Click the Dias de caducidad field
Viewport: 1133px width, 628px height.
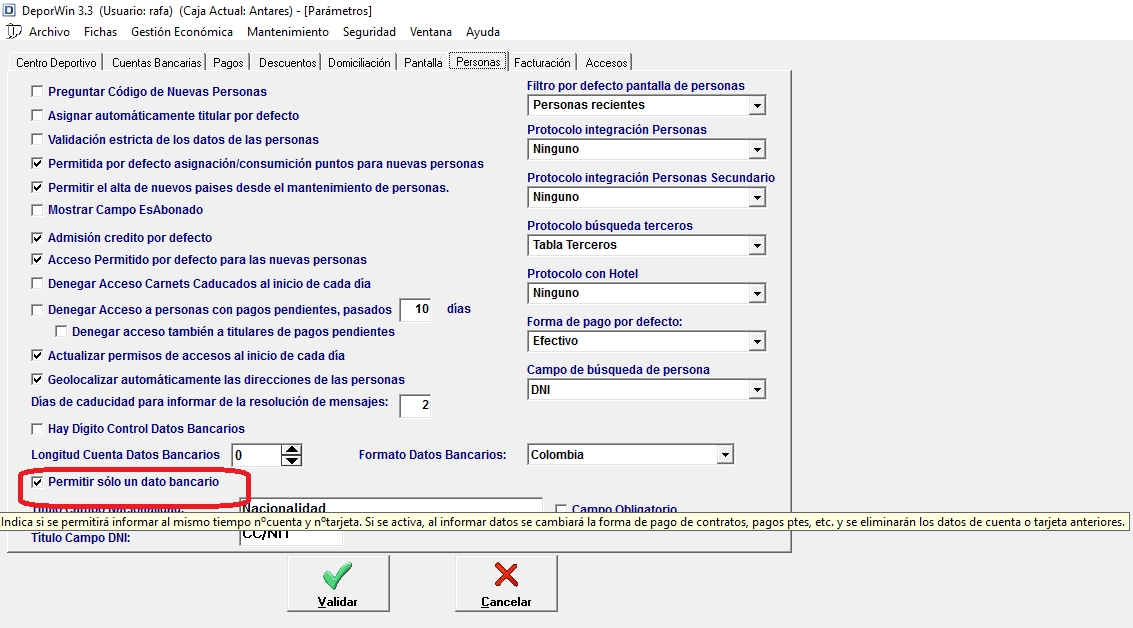coord(415,405)
